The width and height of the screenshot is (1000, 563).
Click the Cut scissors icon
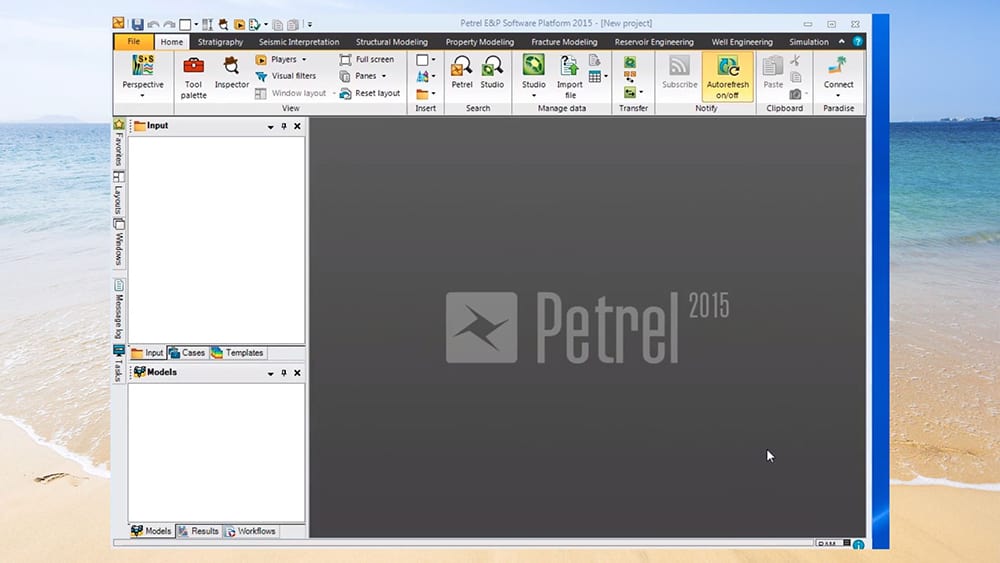click(x=795, y=61)
